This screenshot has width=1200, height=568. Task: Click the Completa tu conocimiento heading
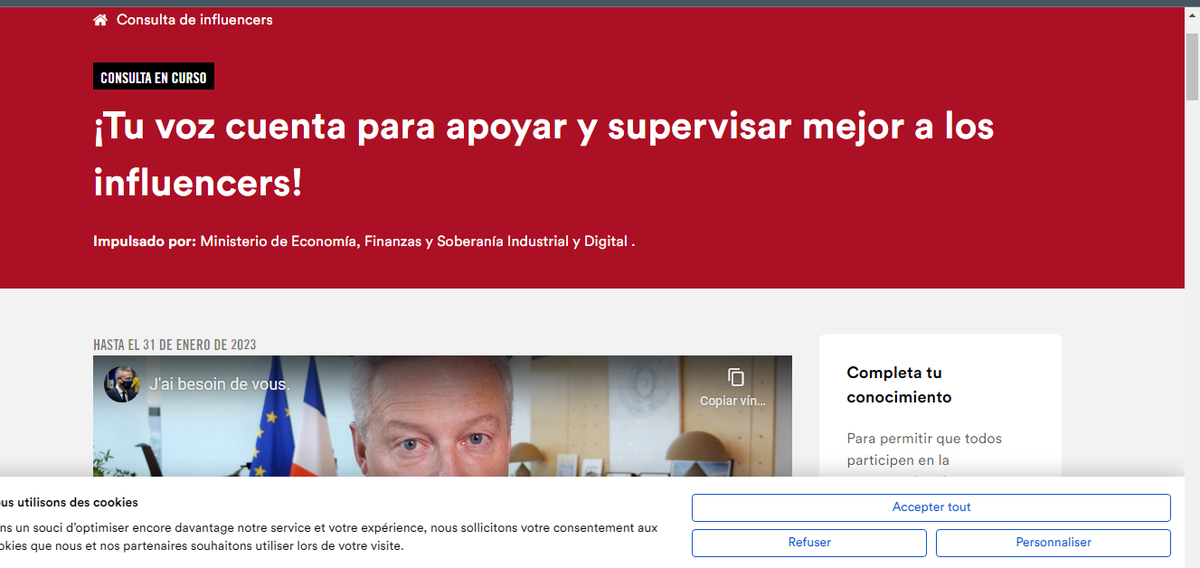click(899, 385)
